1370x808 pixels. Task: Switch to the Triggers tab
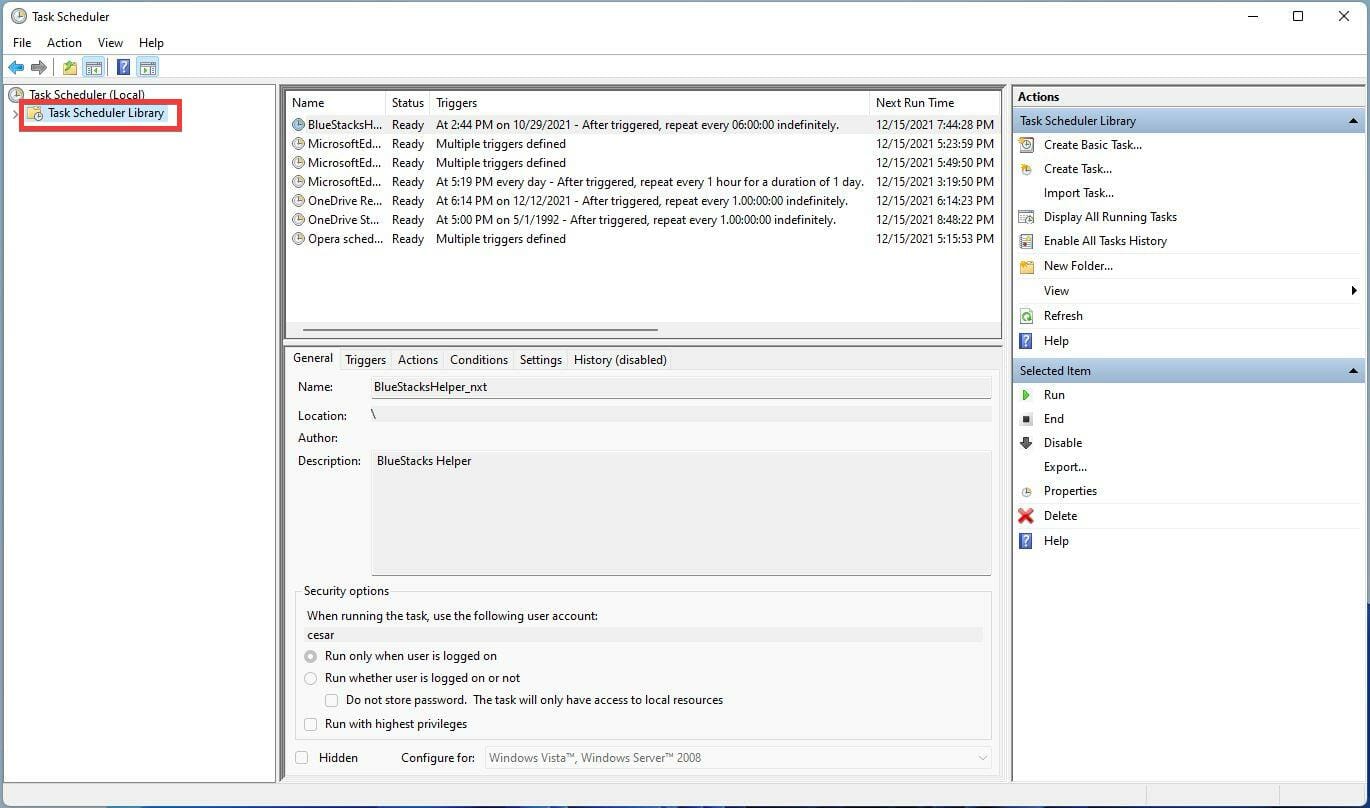[x=365, y=360]
